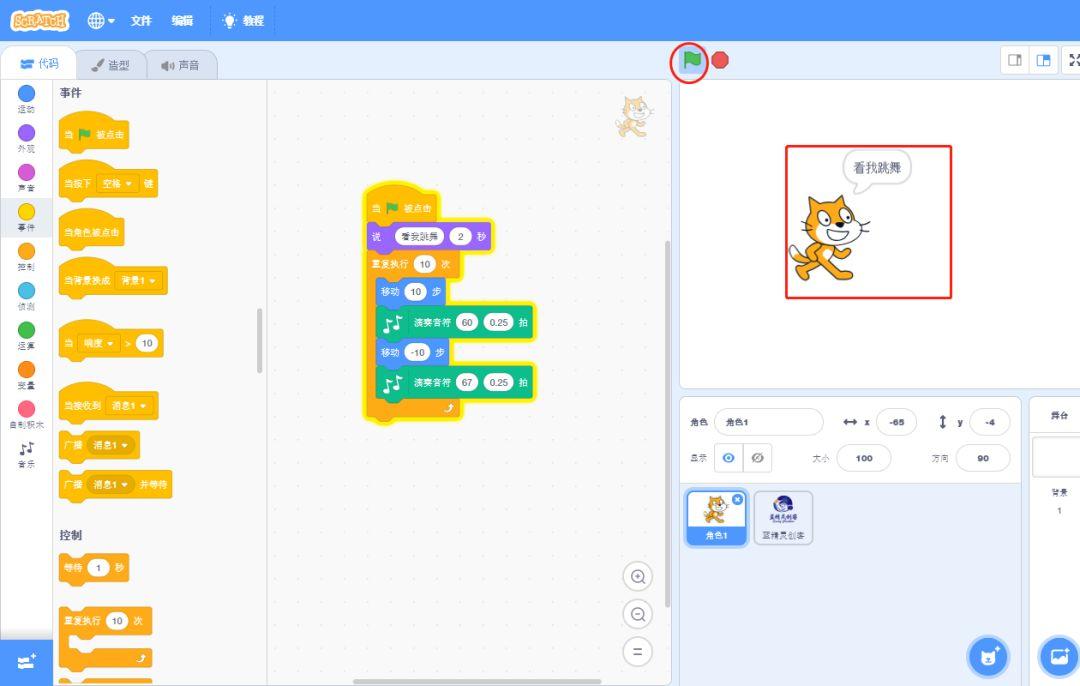Image resolution: width=1080 pixels, height=686 pixels.
Task: Click the 移动 -10 步 value field
Action: pos(417,353)
